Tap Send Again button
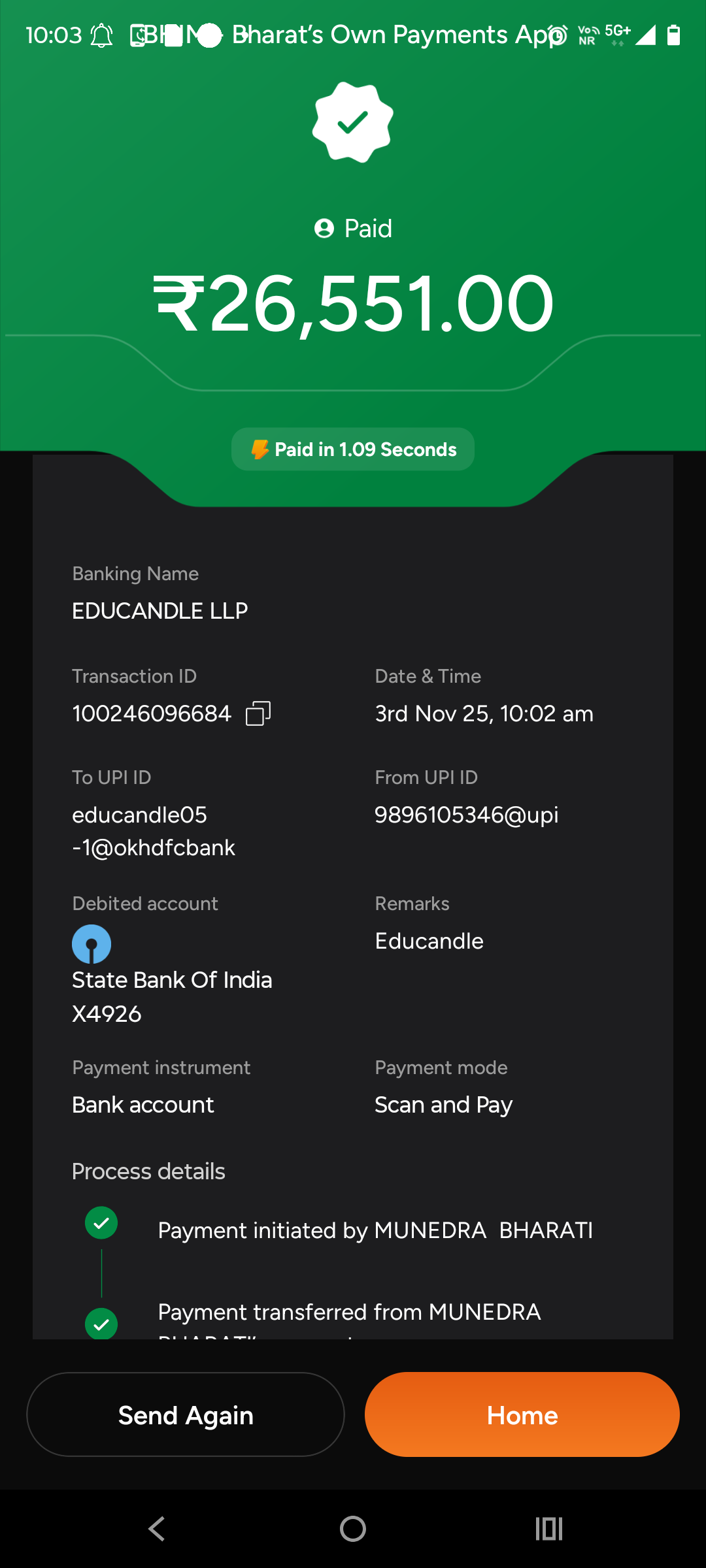The width and height of the screenshot is (706, 1568). pos(186,1415)
